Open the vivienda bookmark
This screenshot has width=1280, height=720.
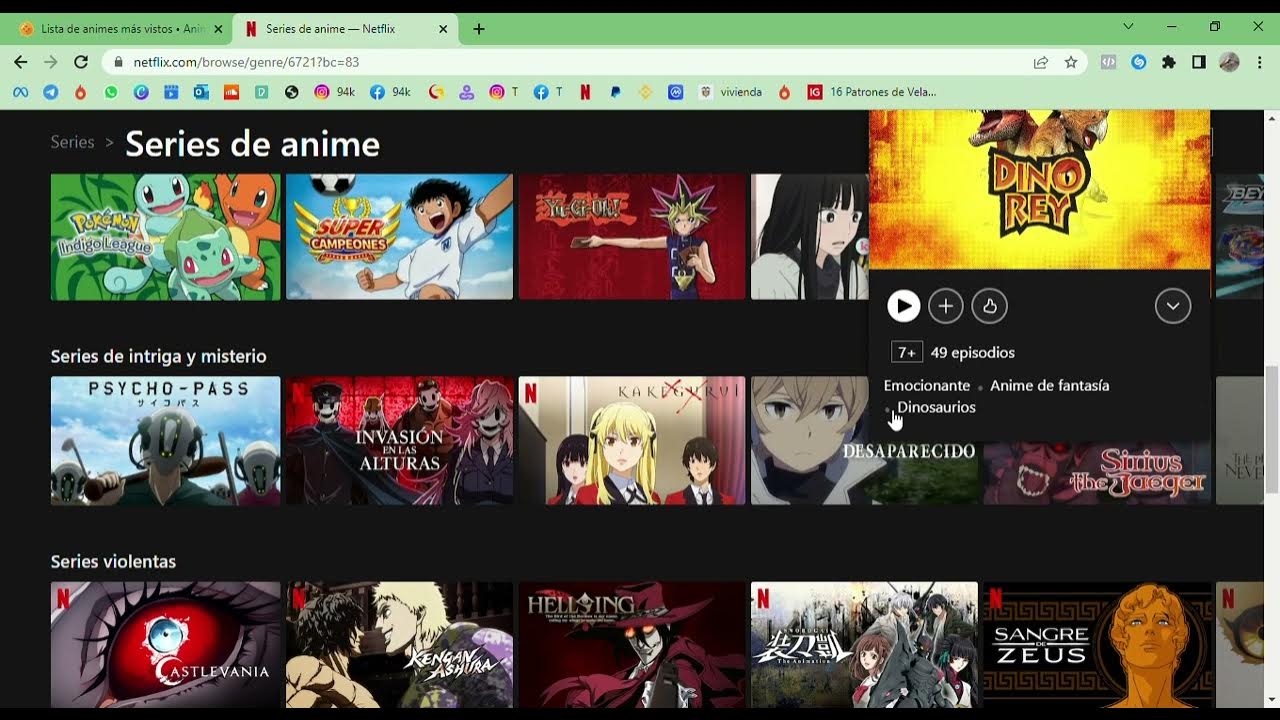(731, 92)
